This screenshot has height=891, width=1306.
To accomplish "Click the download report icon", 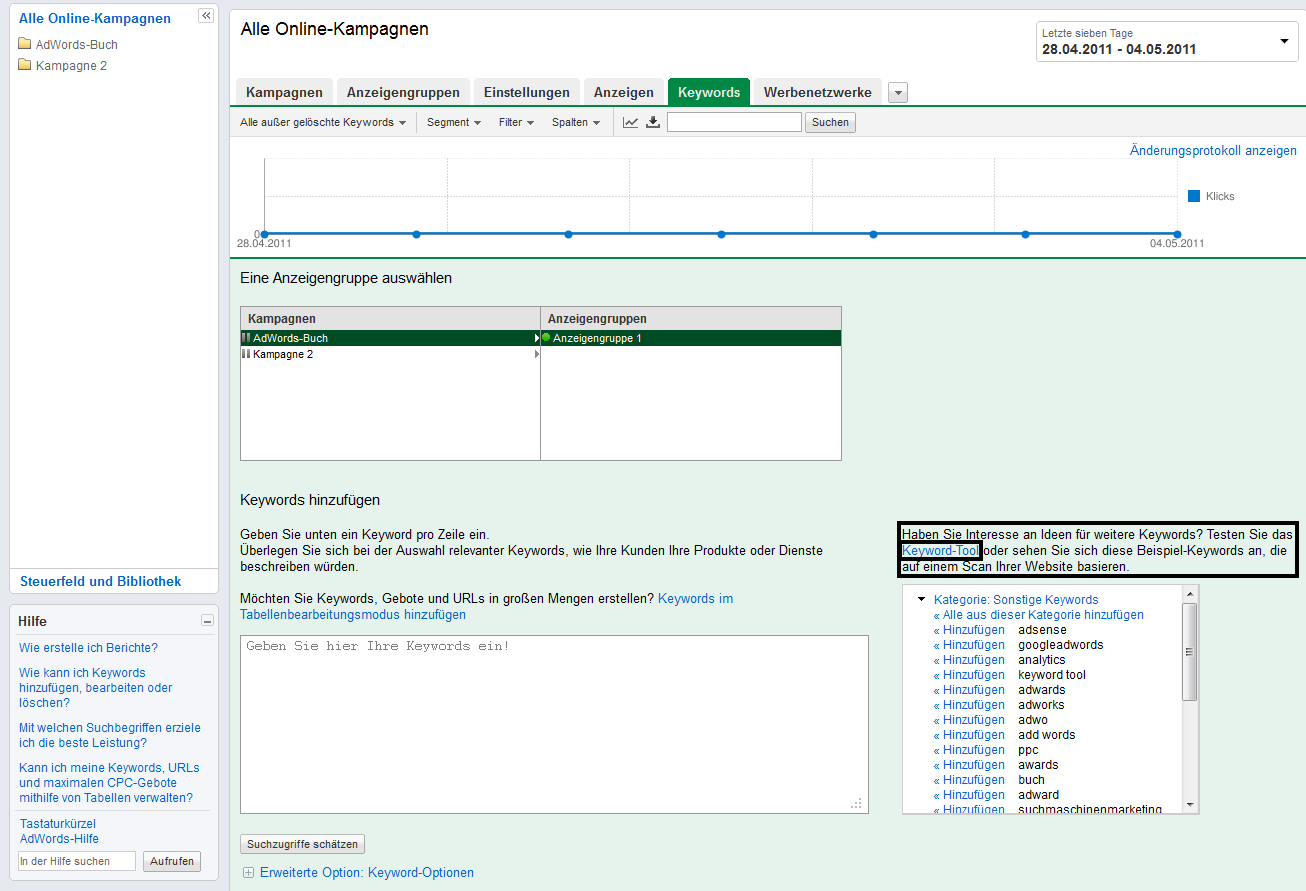I will tap(652, 122).
